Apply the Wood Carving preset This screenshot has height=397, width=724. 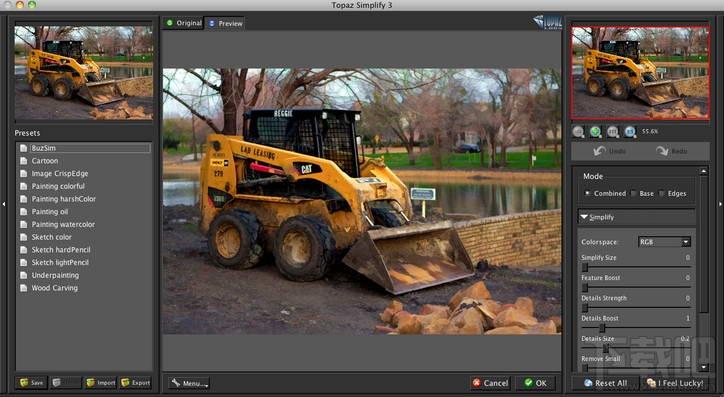click(x=54, y=288)
